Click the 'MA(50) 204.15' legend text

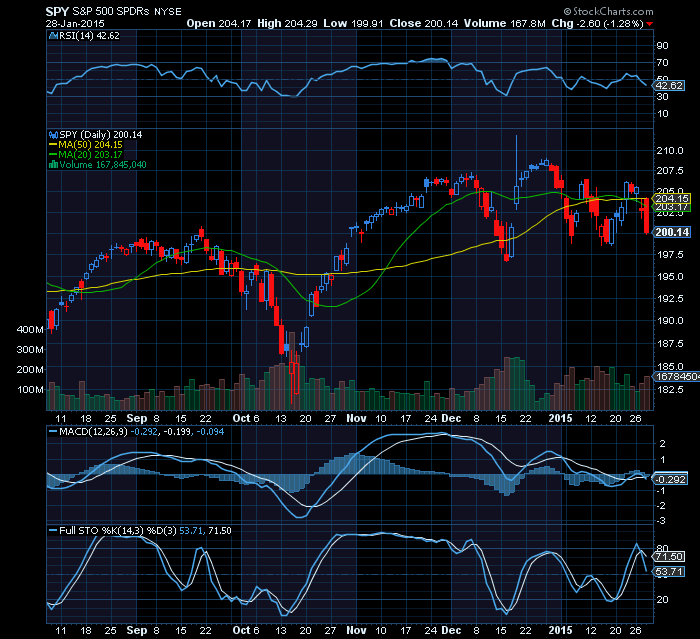pyautogui.click(x=91, y=145)
